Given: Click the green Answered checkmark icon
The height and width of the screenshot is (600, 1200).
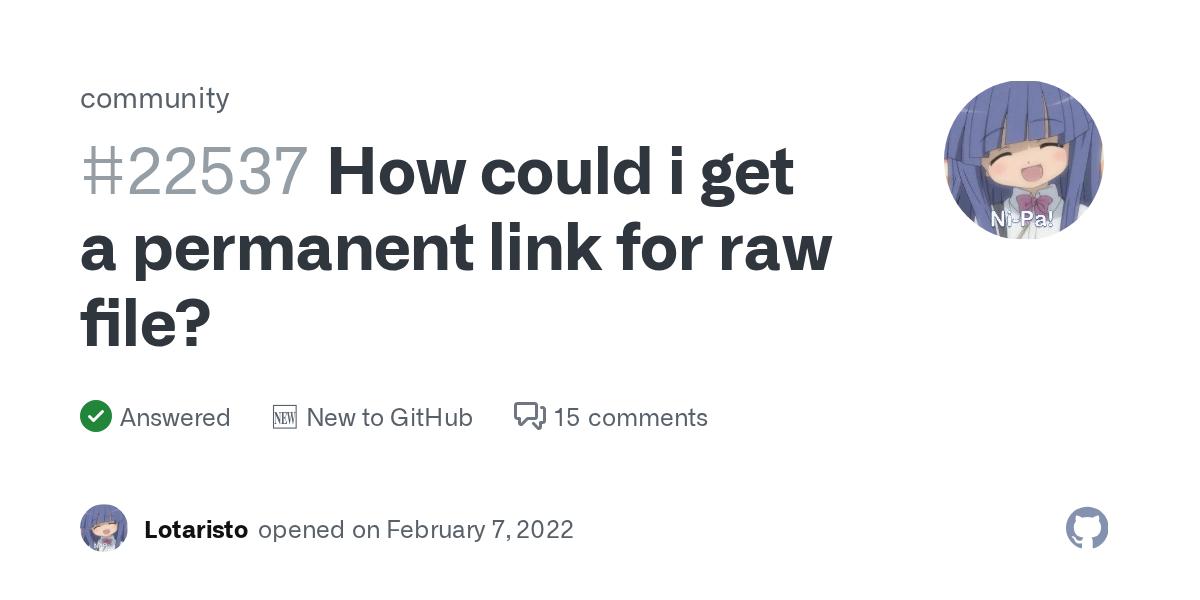Looking at the screenshot, I should pos(96,416).
